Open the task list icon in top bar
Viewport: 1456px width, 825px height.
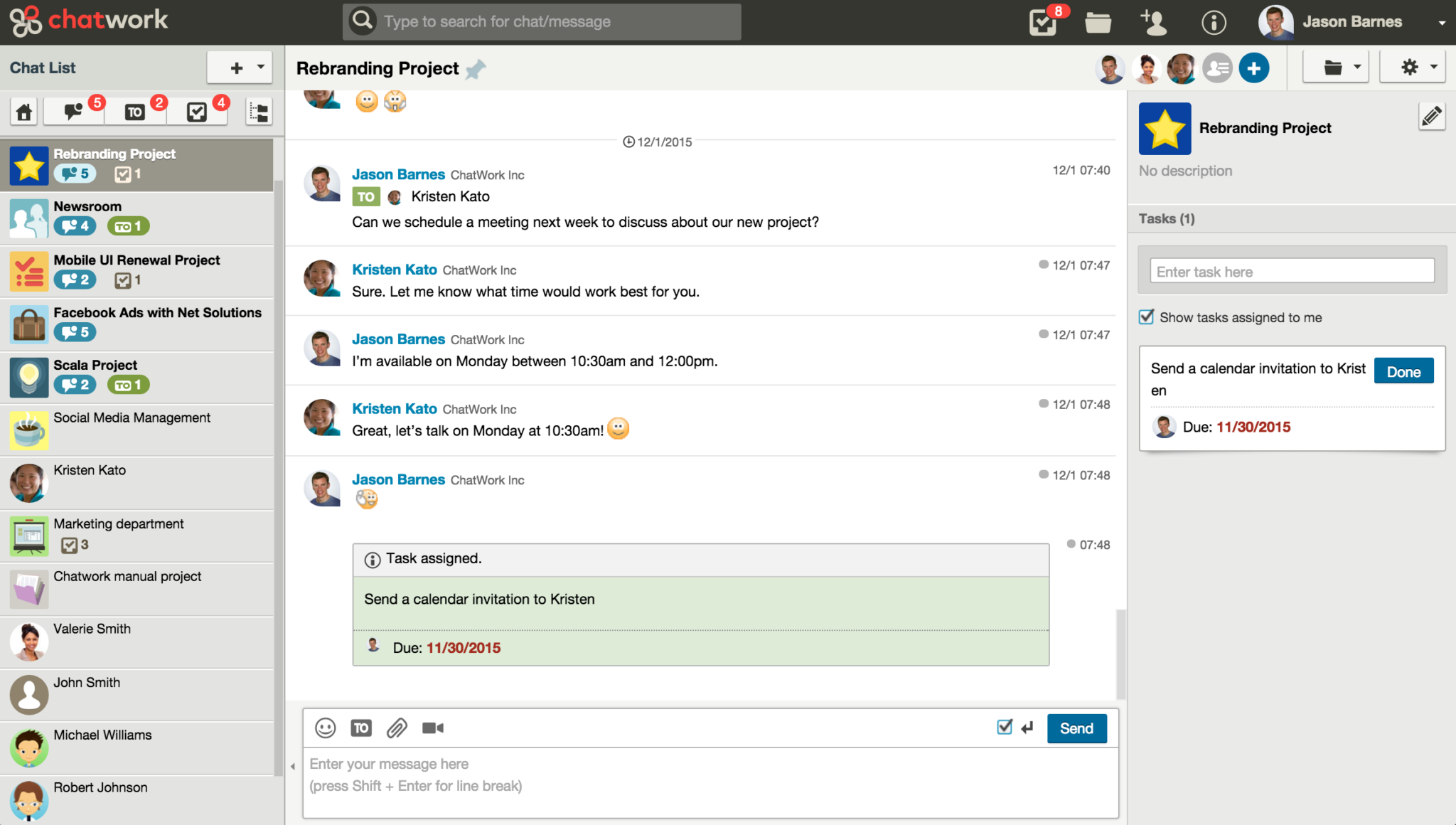coord(1043,22)
